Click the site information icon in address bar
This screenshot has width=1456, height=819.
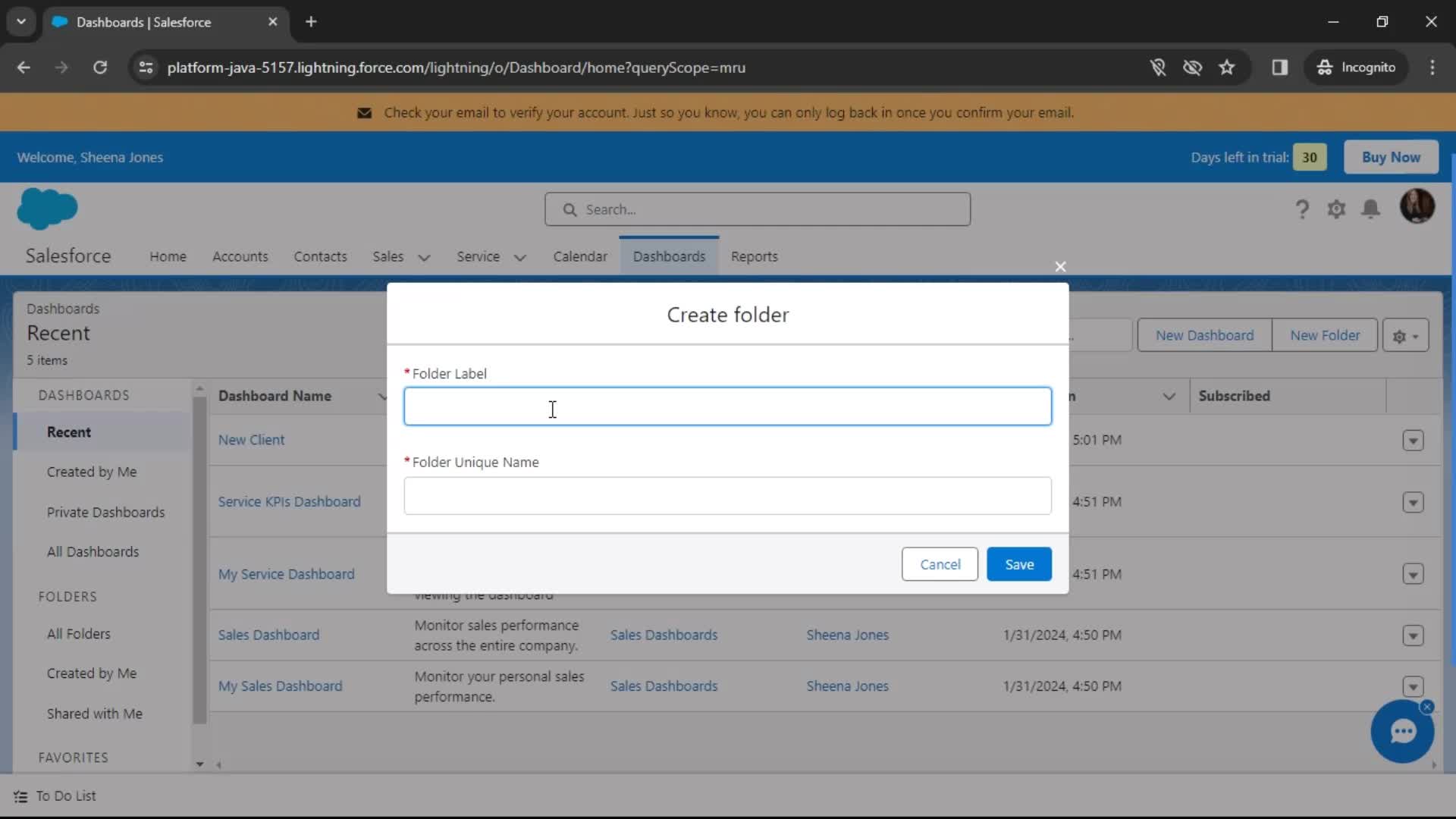click(146, 67)
